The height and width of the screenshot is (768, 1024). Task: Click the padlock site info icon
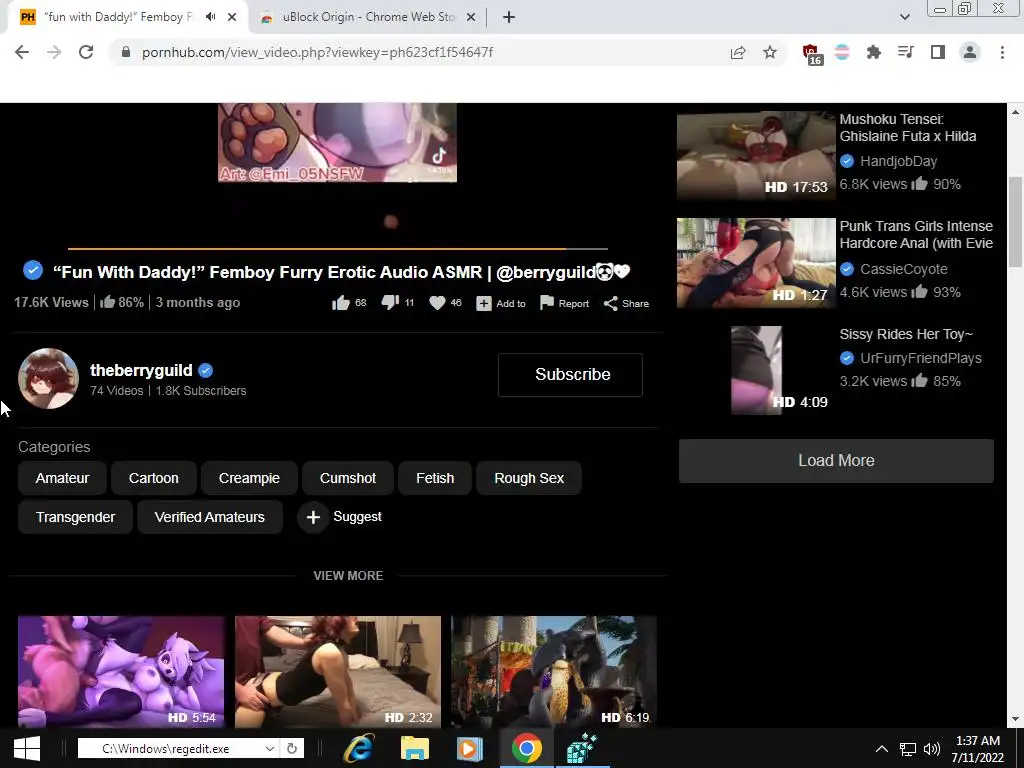click(x=125, y=52)
